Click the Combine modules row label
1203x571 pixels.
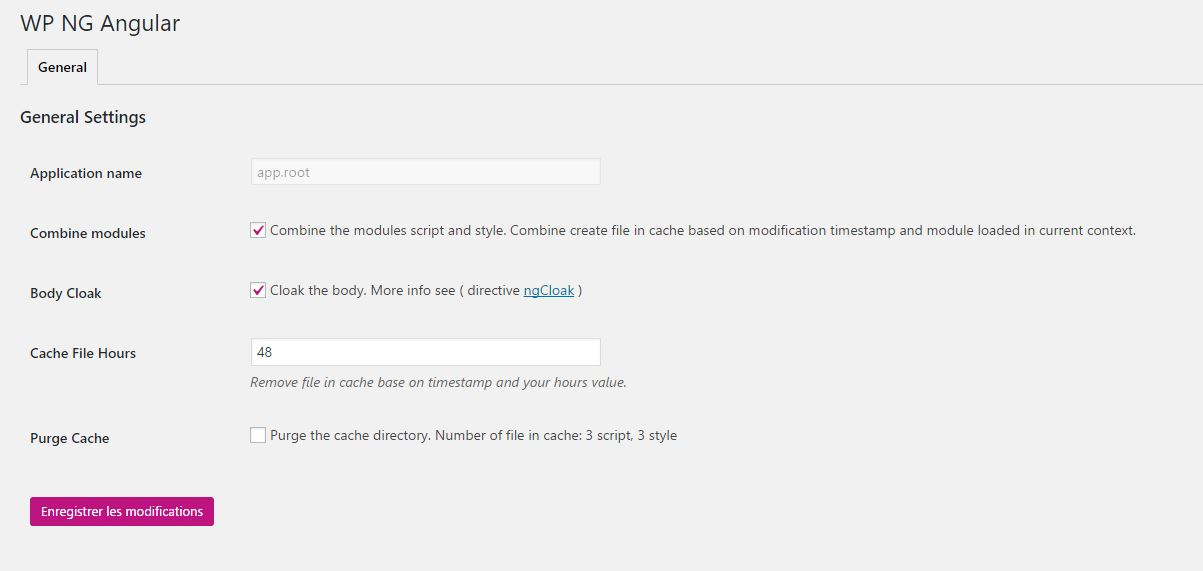[88, 233]
